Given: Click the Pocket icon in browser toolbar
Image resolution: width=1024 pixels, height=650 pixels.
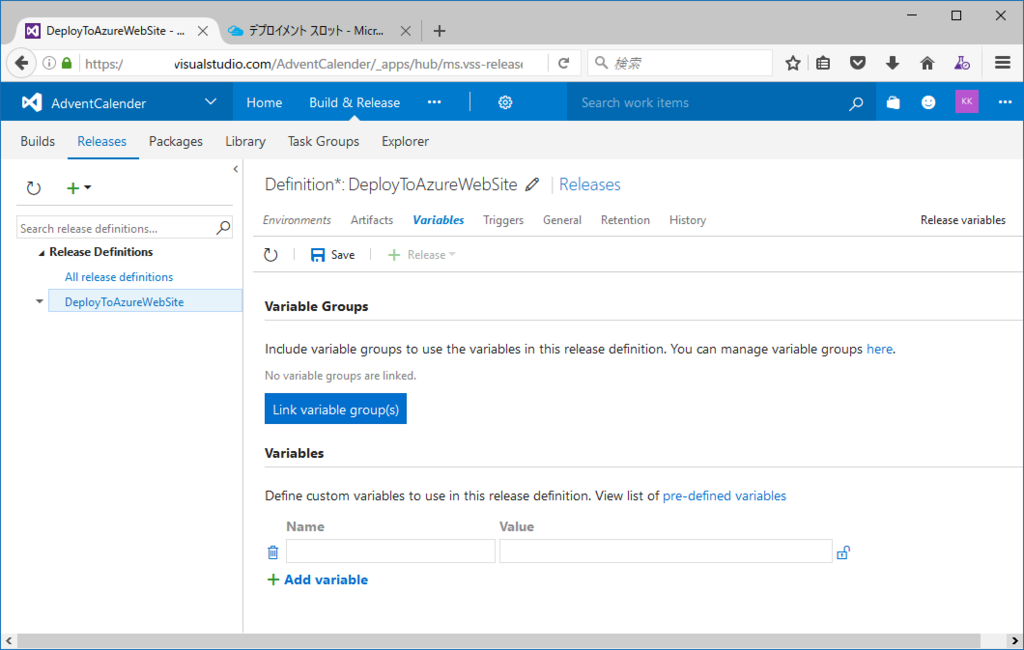Looking at the screenshot, I should click(x=857, y=63).
